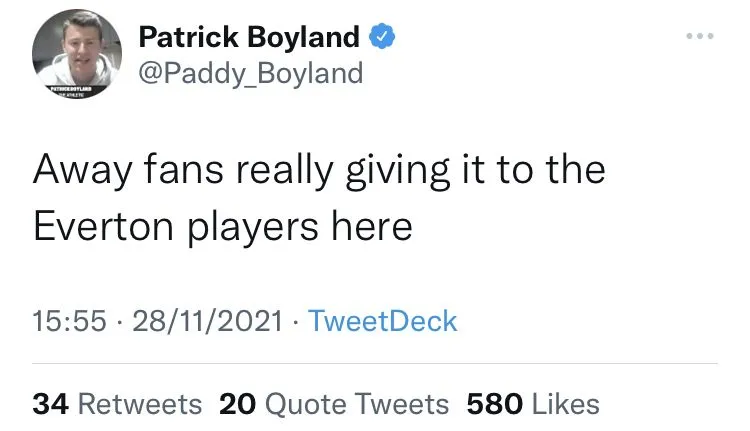Click the number 34 beside Retweets
The image size is (750, 431).
[50, 404]
